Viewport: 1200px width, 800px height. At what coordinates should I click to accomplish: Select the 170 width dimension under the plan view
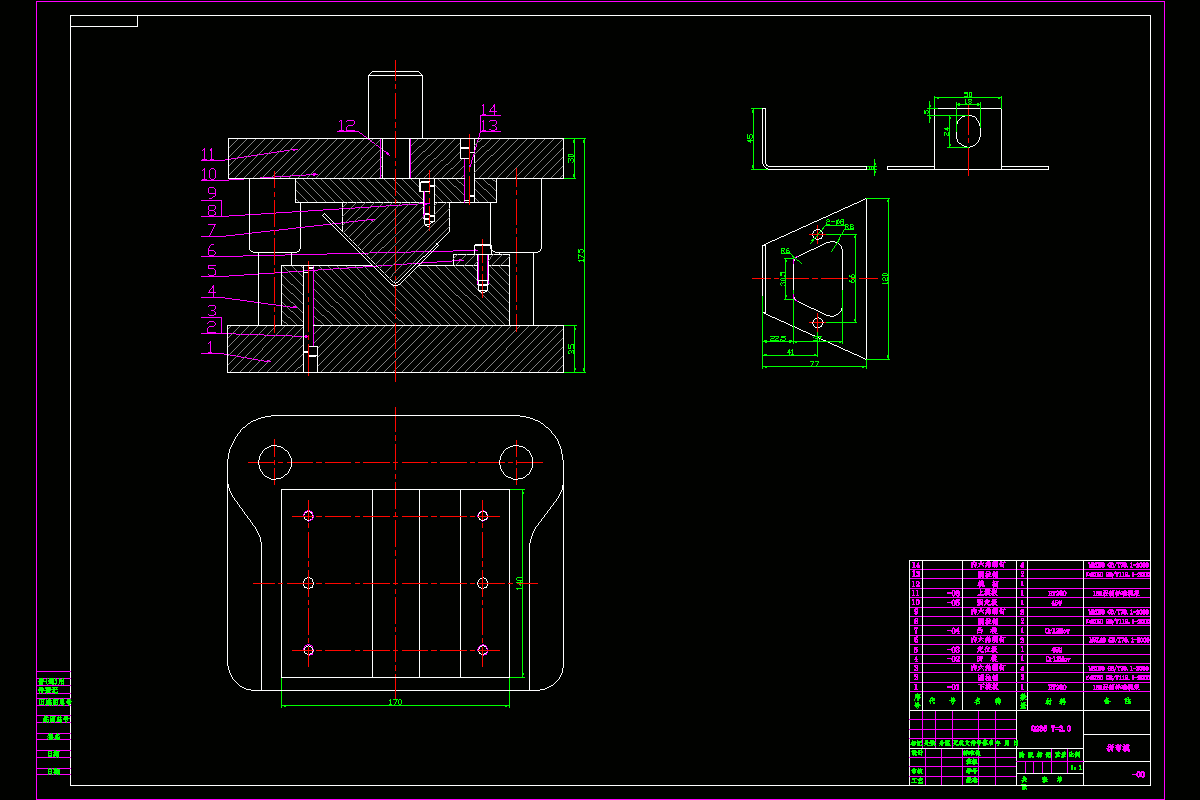[x=394, y=703]
